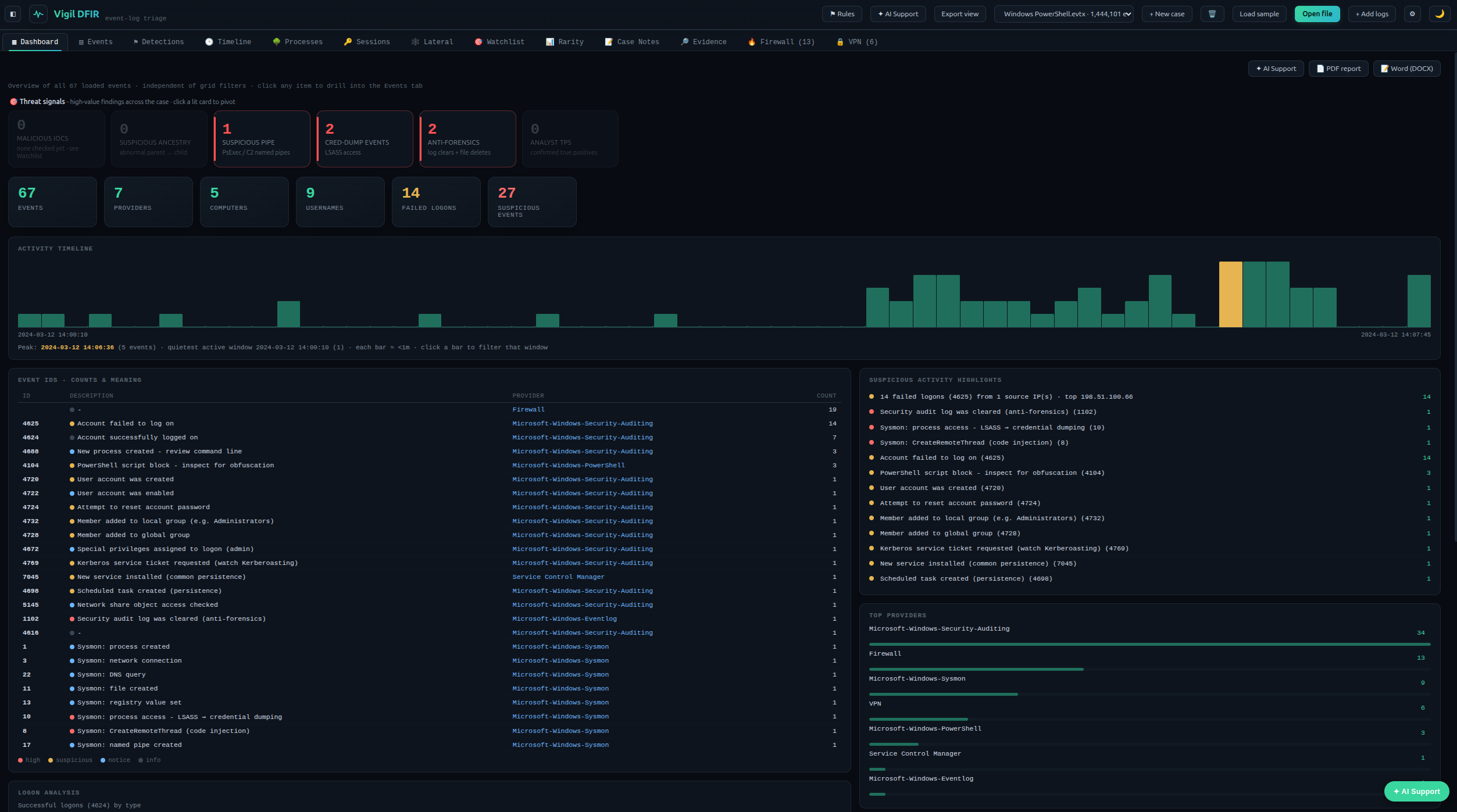Open the Case Notes tab
Viewport: 1457px width, 812px height.
click(632, 42)
